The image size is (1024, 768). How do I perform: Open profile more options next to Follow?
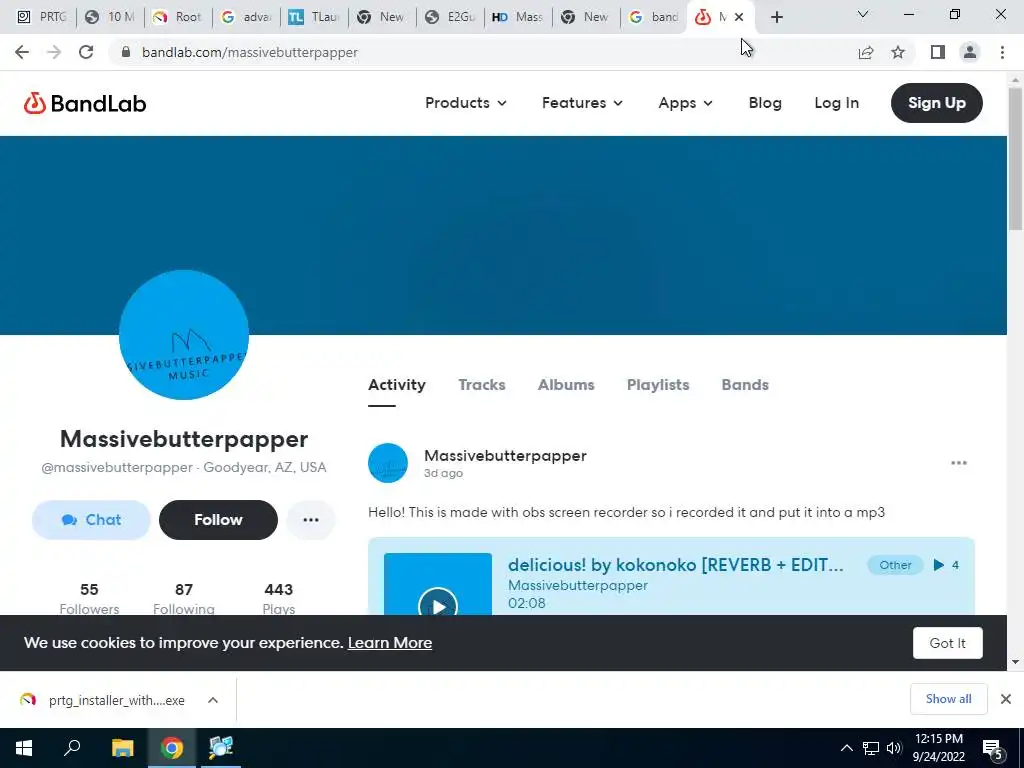(x=311, y=520)
